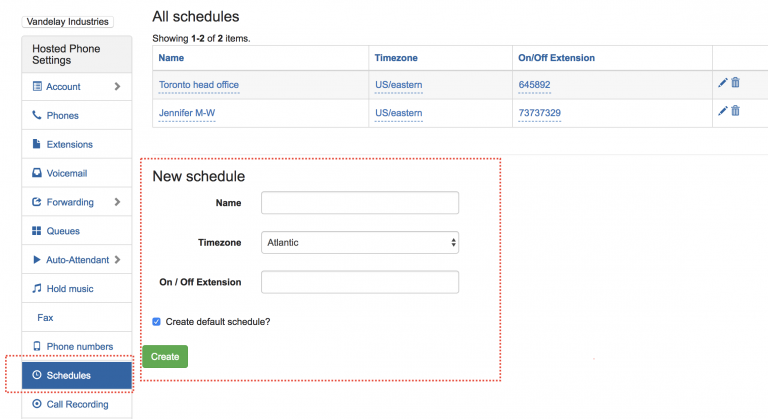Open Account settings menu item
Viewport: 768px width, 419px height.
tap(77, 87)
